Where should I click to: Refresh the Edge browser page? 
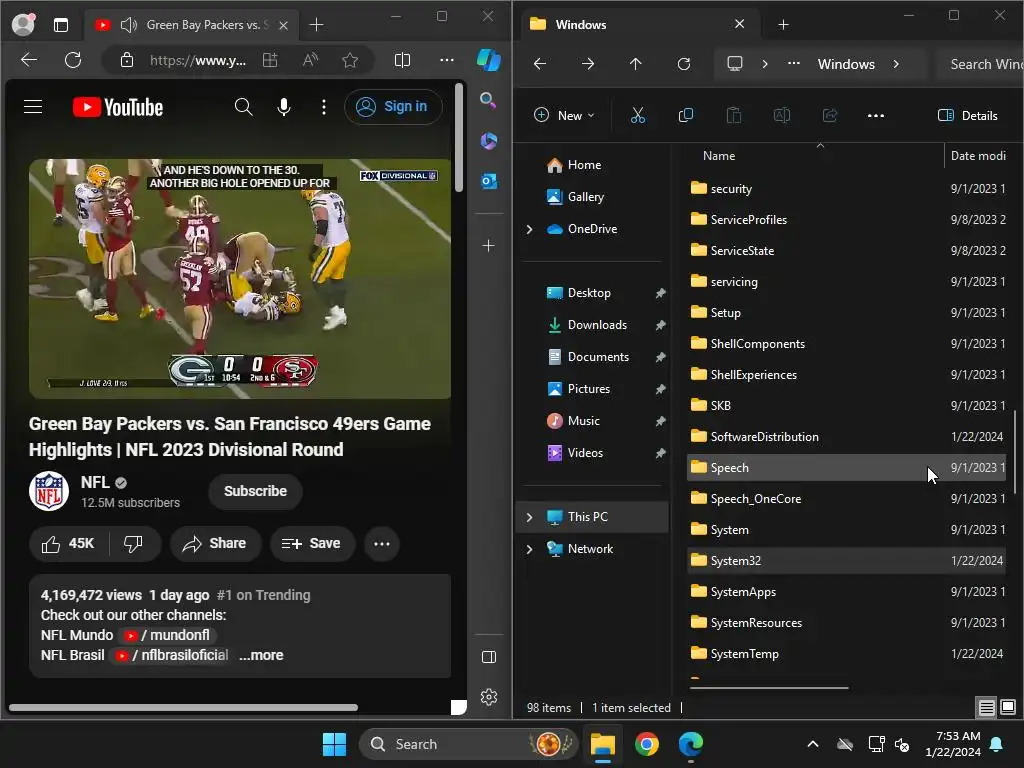(x=73, y=60)
